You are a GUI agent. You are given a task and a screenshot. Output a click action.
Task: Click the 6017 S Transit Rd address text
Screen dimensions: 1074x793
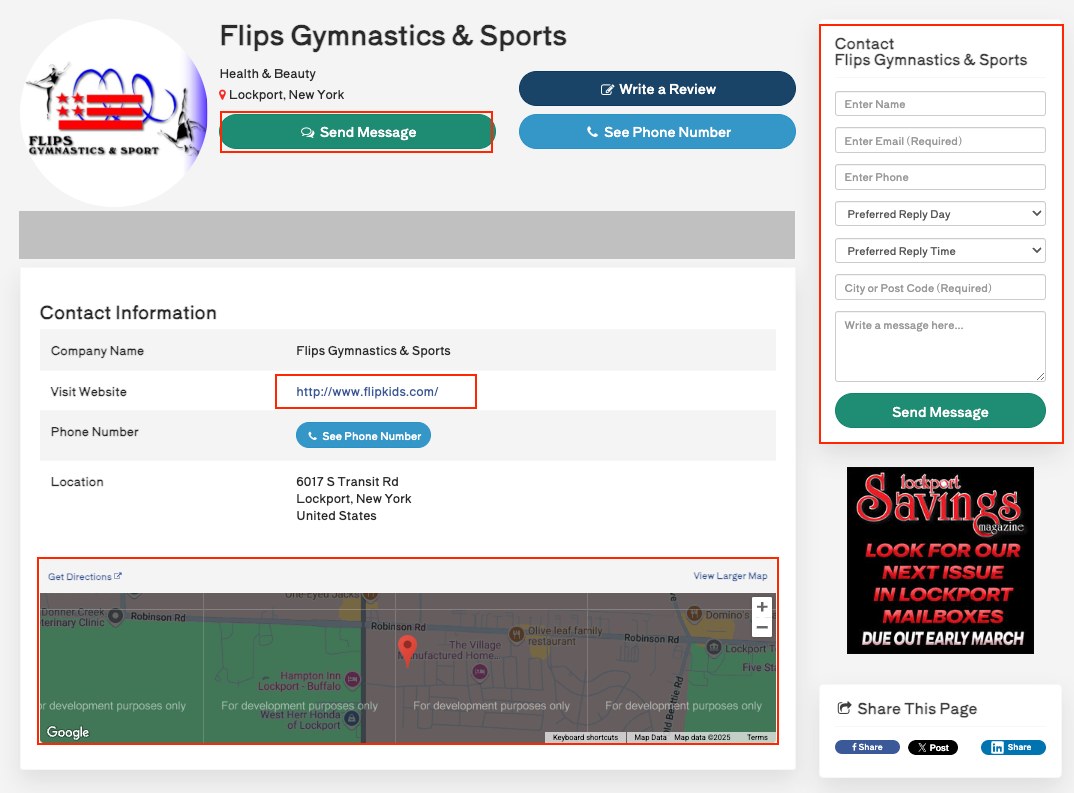tap(347, 481)
